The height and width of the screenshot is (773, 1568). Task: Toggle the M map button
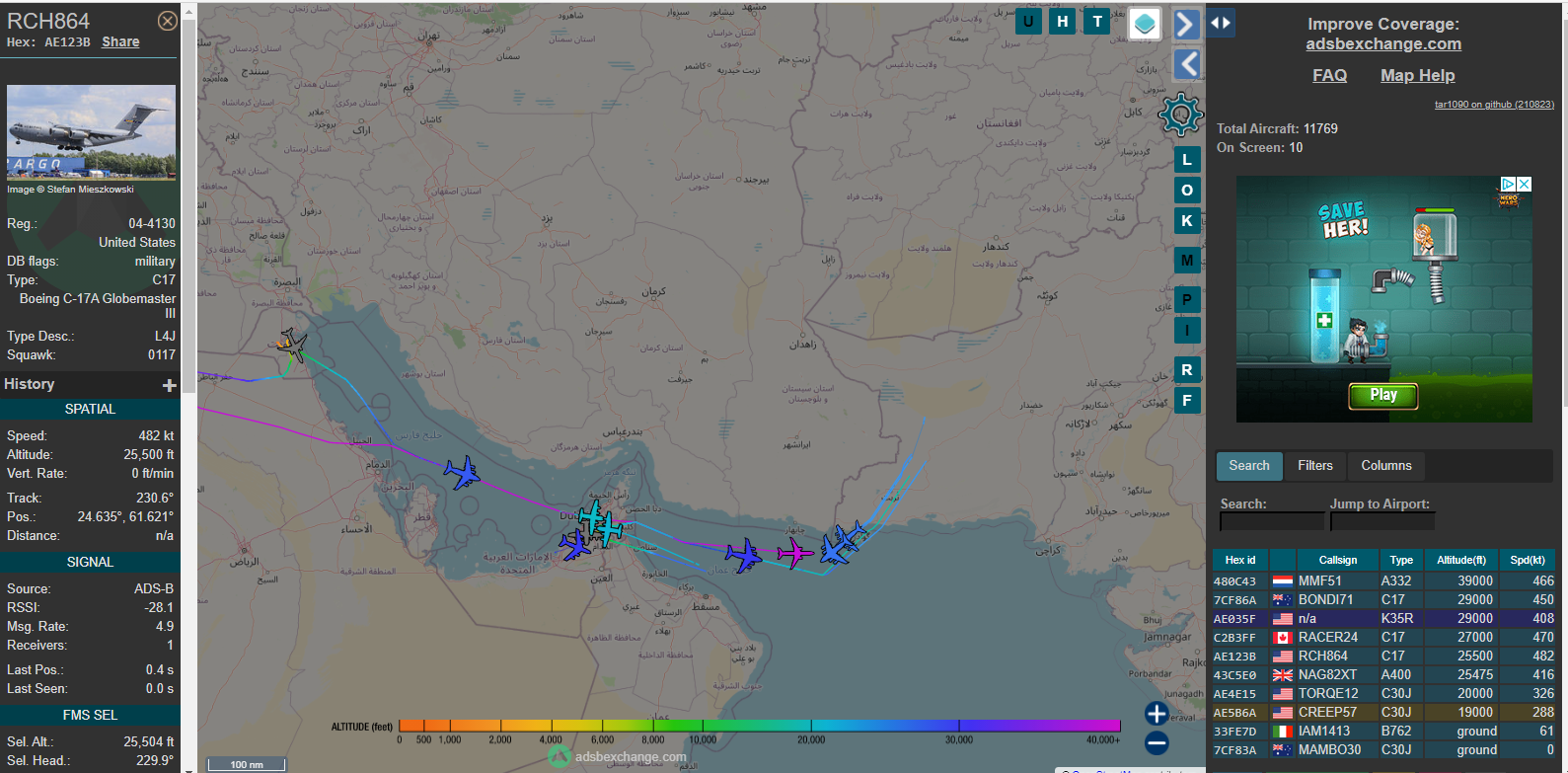pyautogui.click(x=1187, y=261)
